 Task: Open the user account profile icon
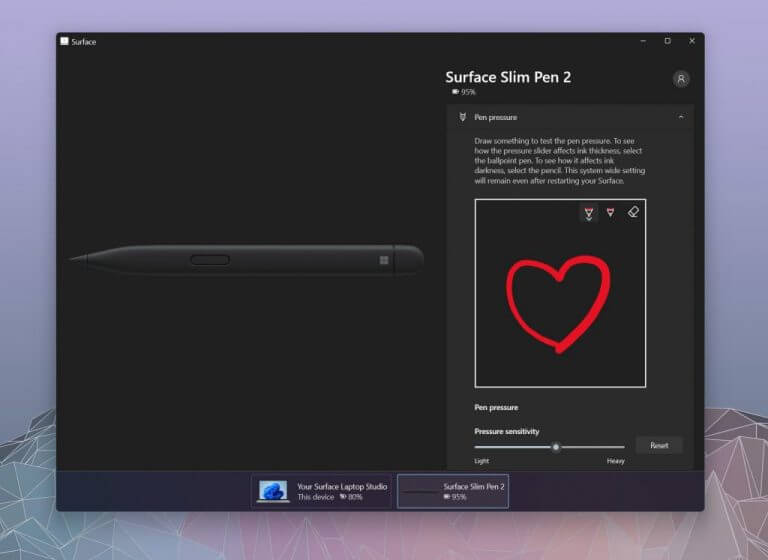tap(681, 79)
